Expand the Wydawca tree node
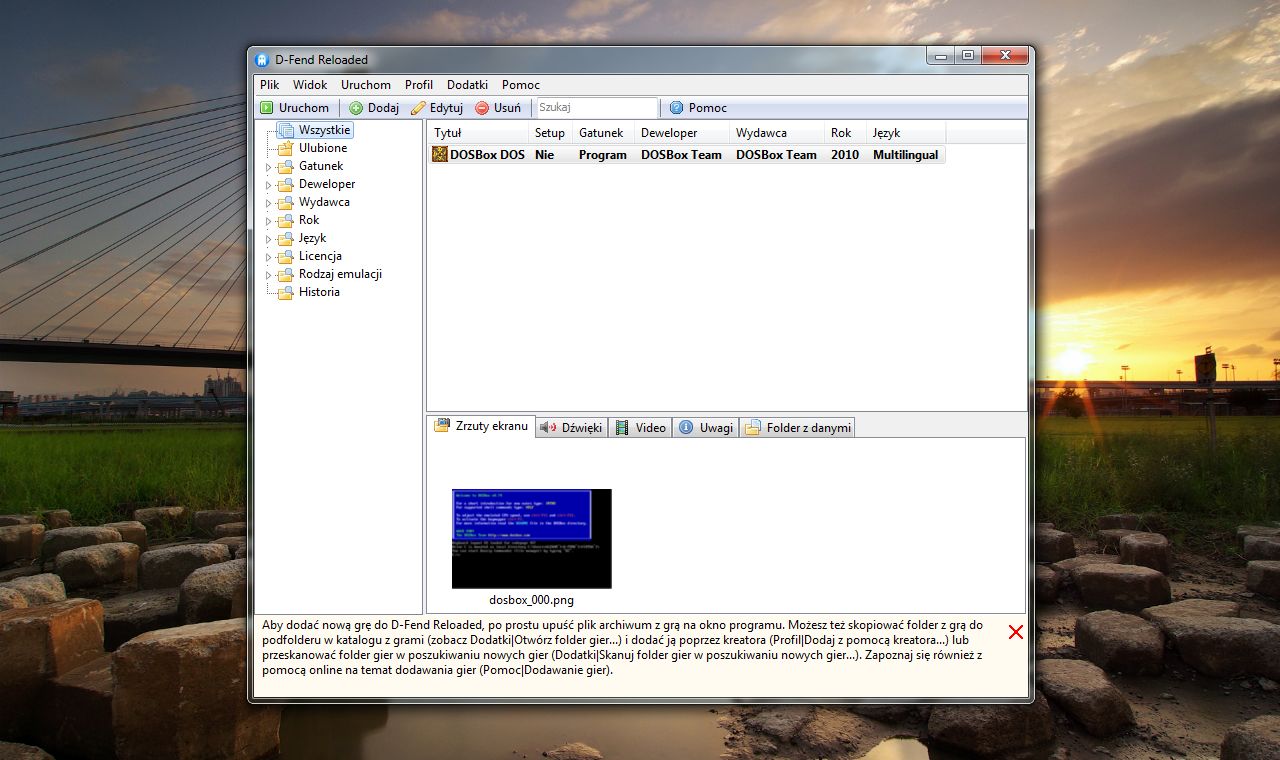 268,202
